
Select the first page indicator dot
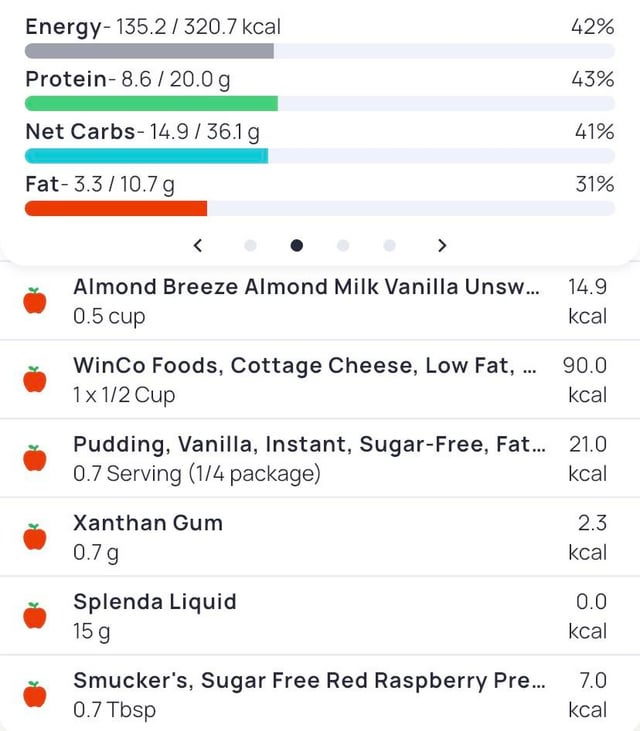click(250, 245)
